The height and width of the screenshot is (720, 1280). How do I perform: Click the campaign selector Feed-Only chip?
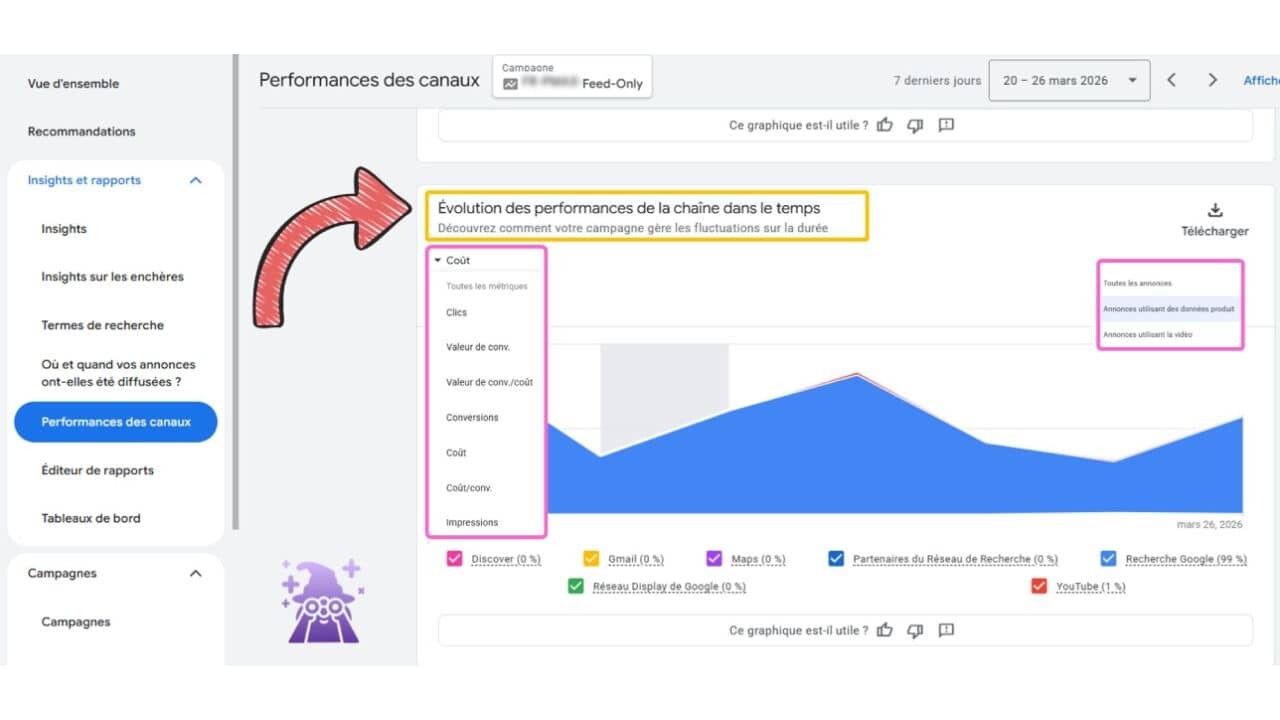[572, 77]
